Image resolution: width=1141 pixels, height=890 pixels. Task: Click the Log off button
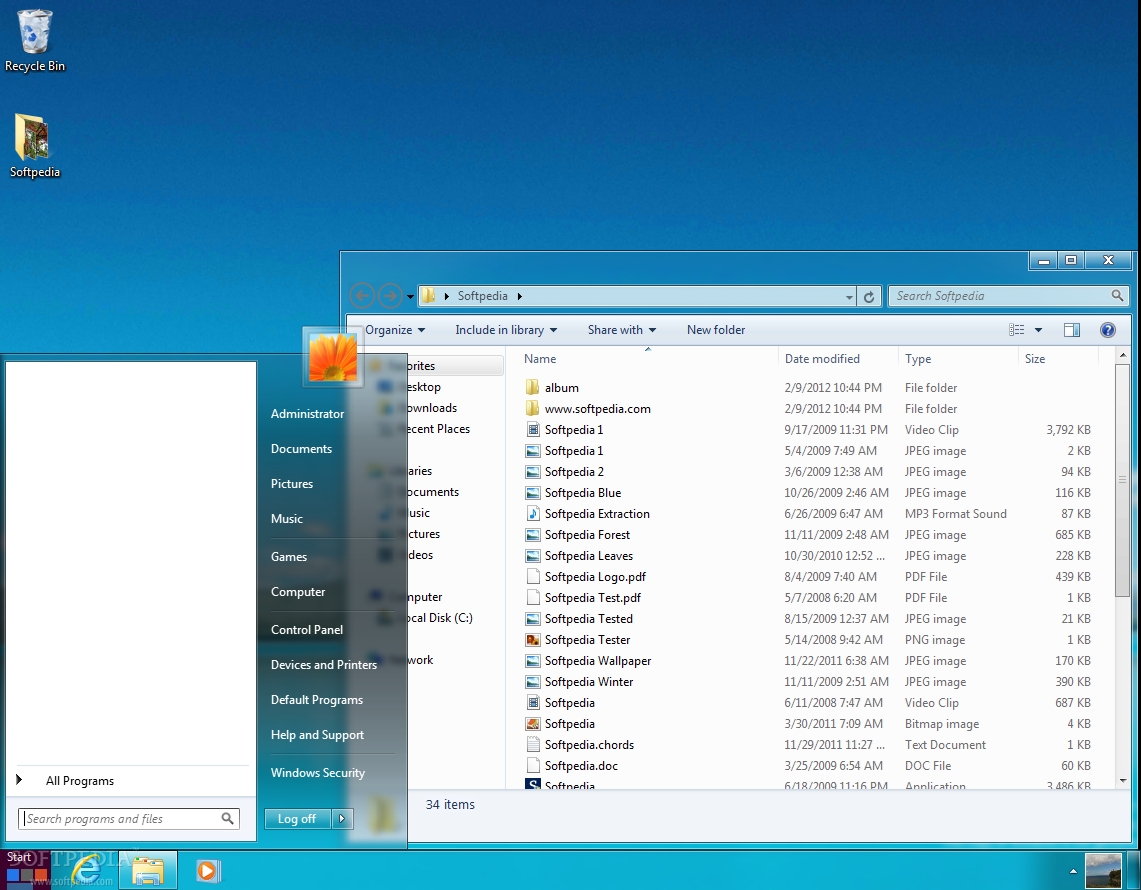pyautogui.click(x=298, y=819)
